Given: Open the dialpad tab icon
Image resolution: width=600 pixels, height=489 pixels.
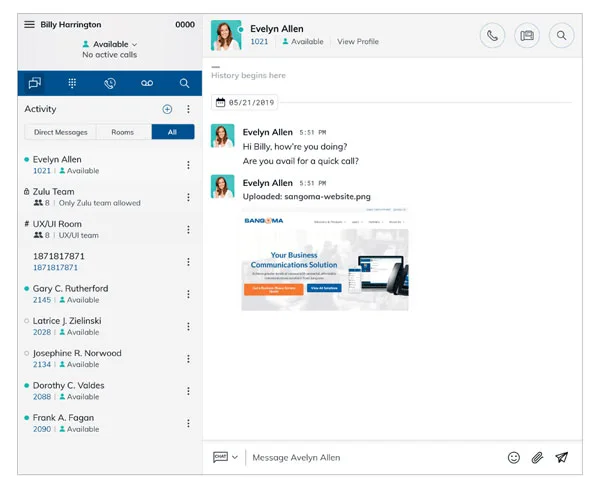Looking at the screenshot, I should [72, 84].
